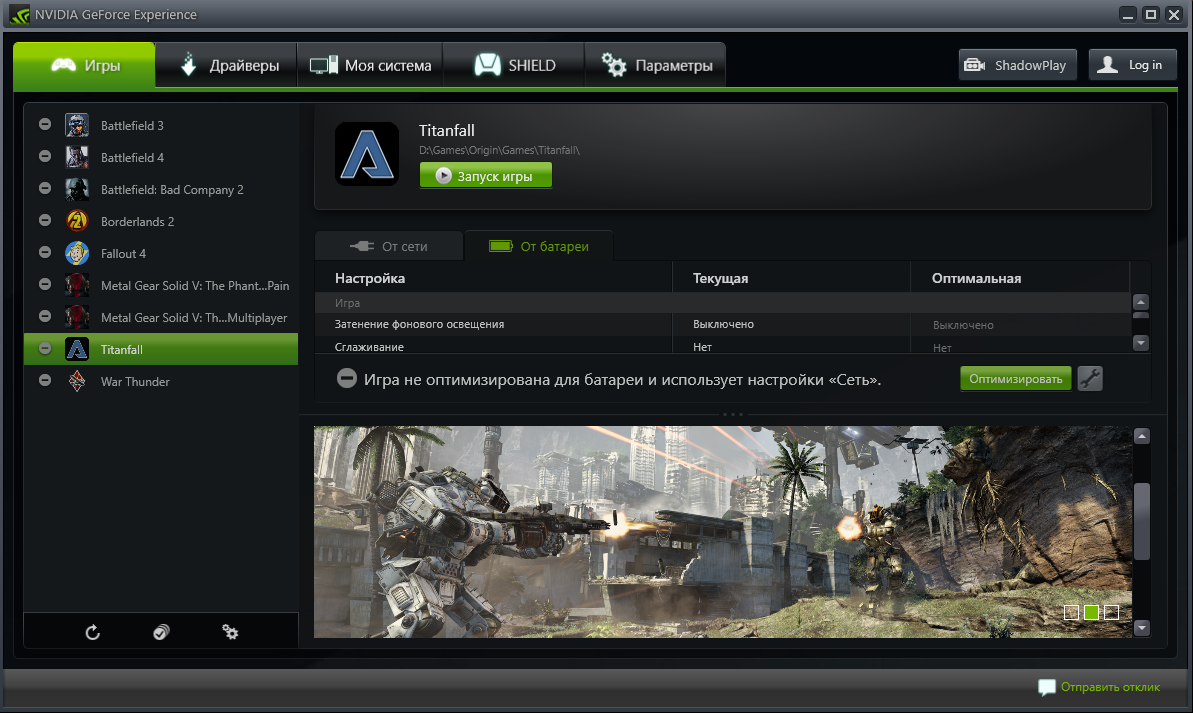Click the not-optimized minus icon in the message
The width and height of the screenshot is (1193, 713).
click(346, 378)
